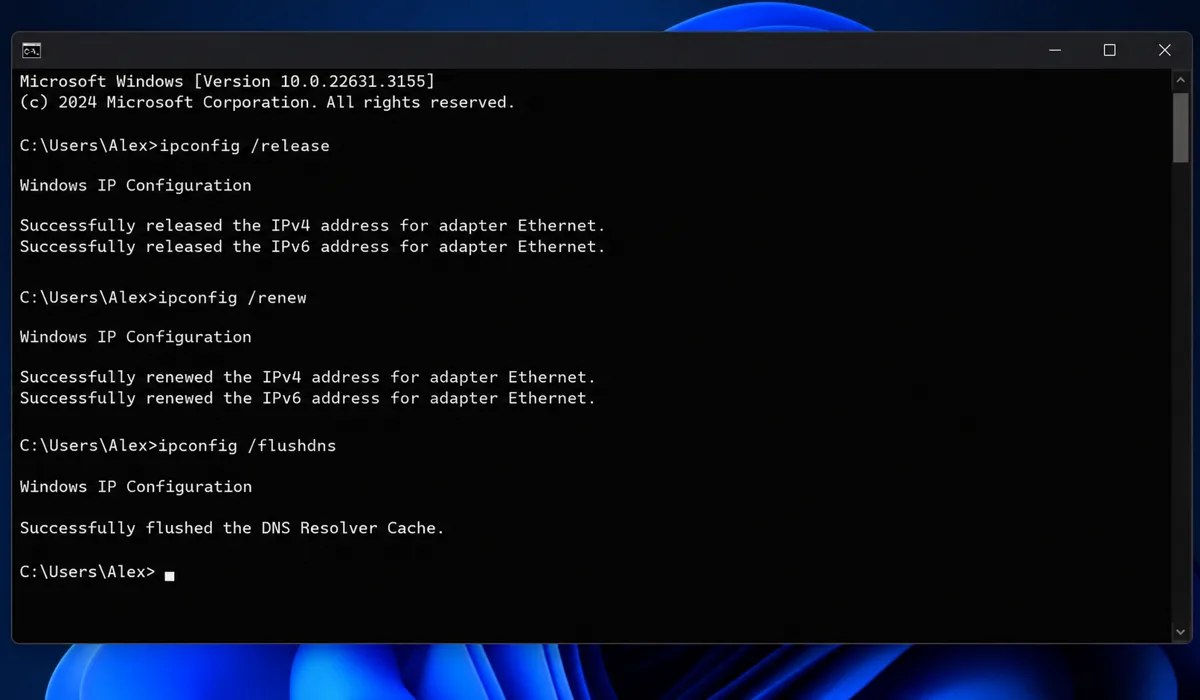The width and height of the screenshot is (1200, 700).
Task: Click 'Windows IP Configuration' under the renew command
Action: tap(136, 337)
